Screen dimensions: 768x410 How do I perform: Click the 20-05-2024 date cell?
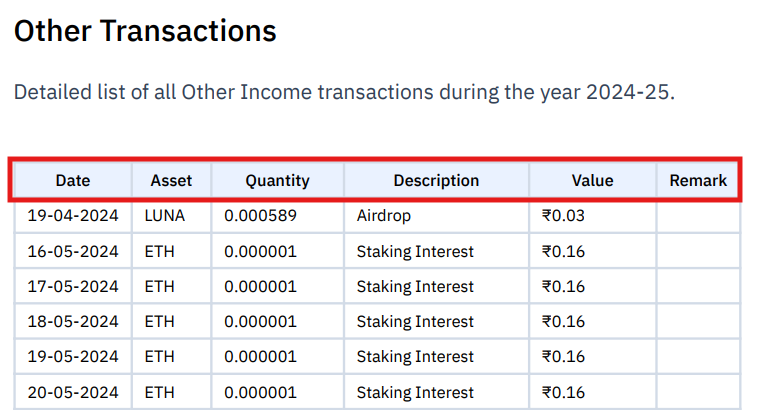[x=72, y=392]
